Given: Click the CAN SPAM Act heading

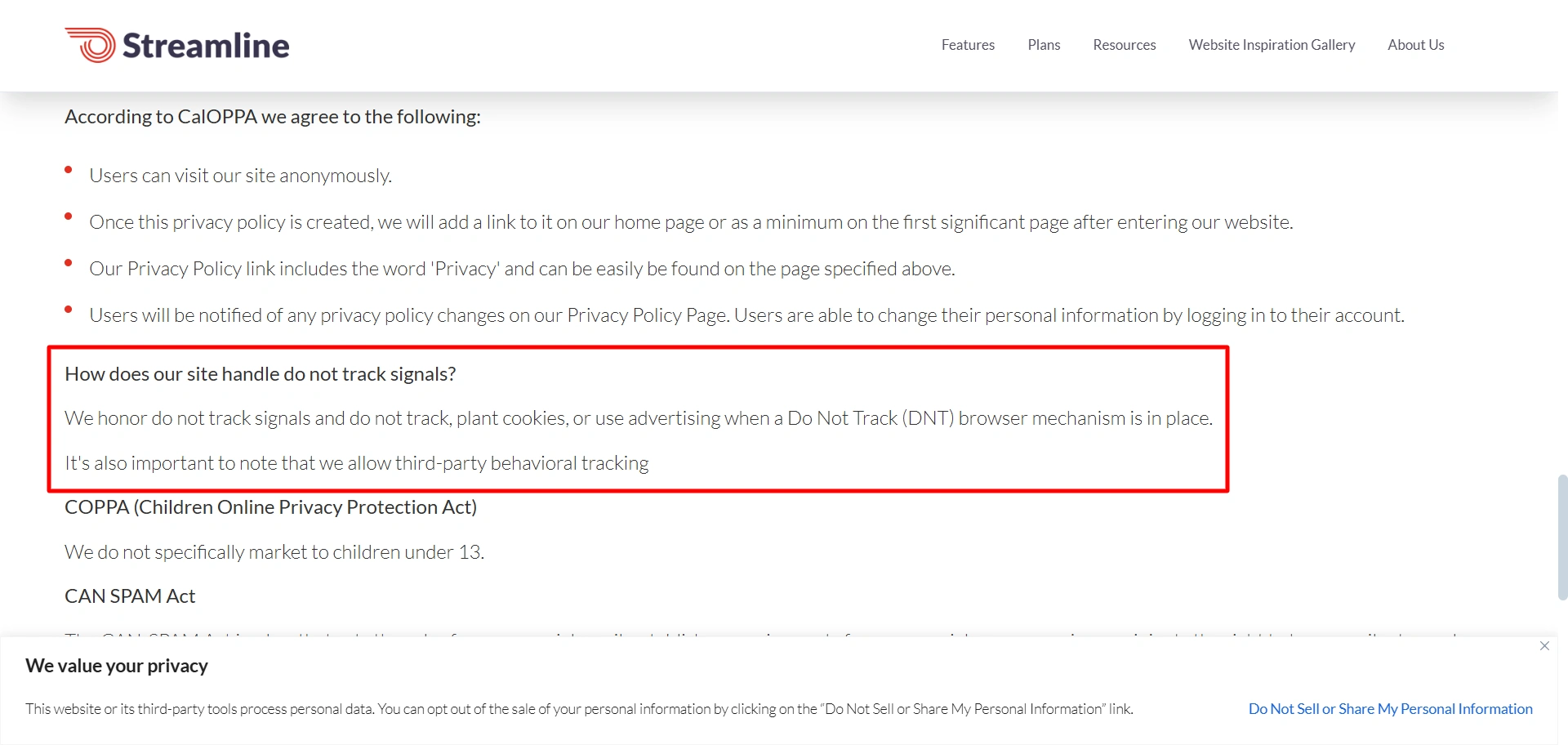Looking at the screenshot, I should (130, 596).
